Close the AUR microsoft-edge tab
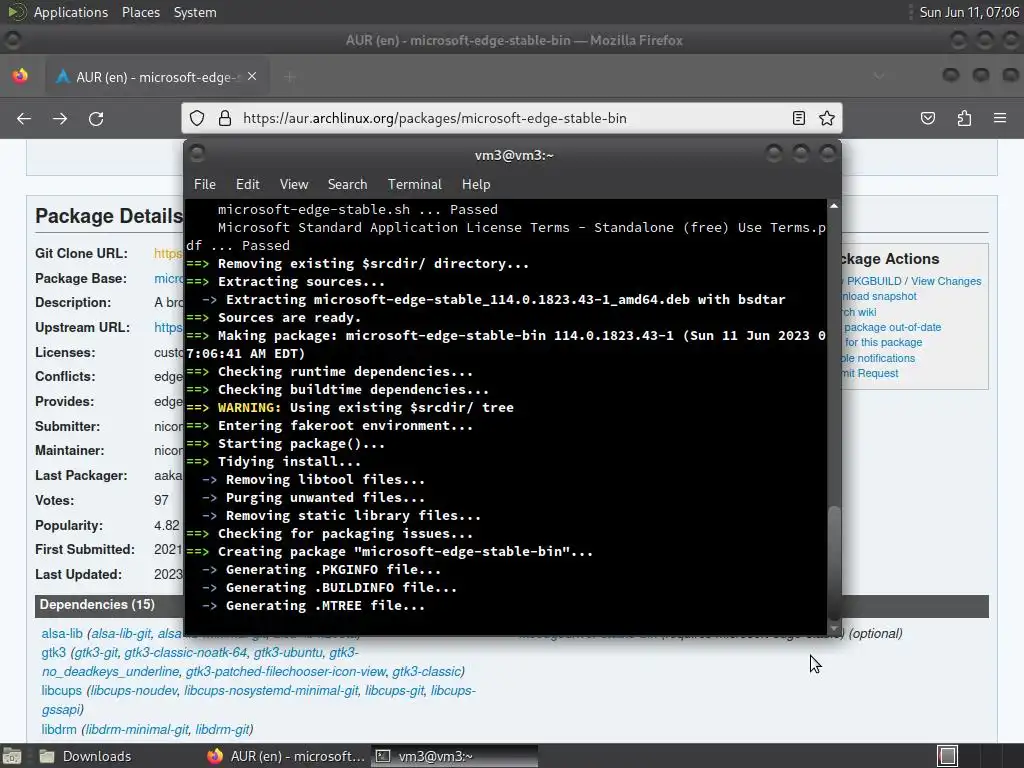Viewport: 1024px width, 768px height. click(252, 76)
